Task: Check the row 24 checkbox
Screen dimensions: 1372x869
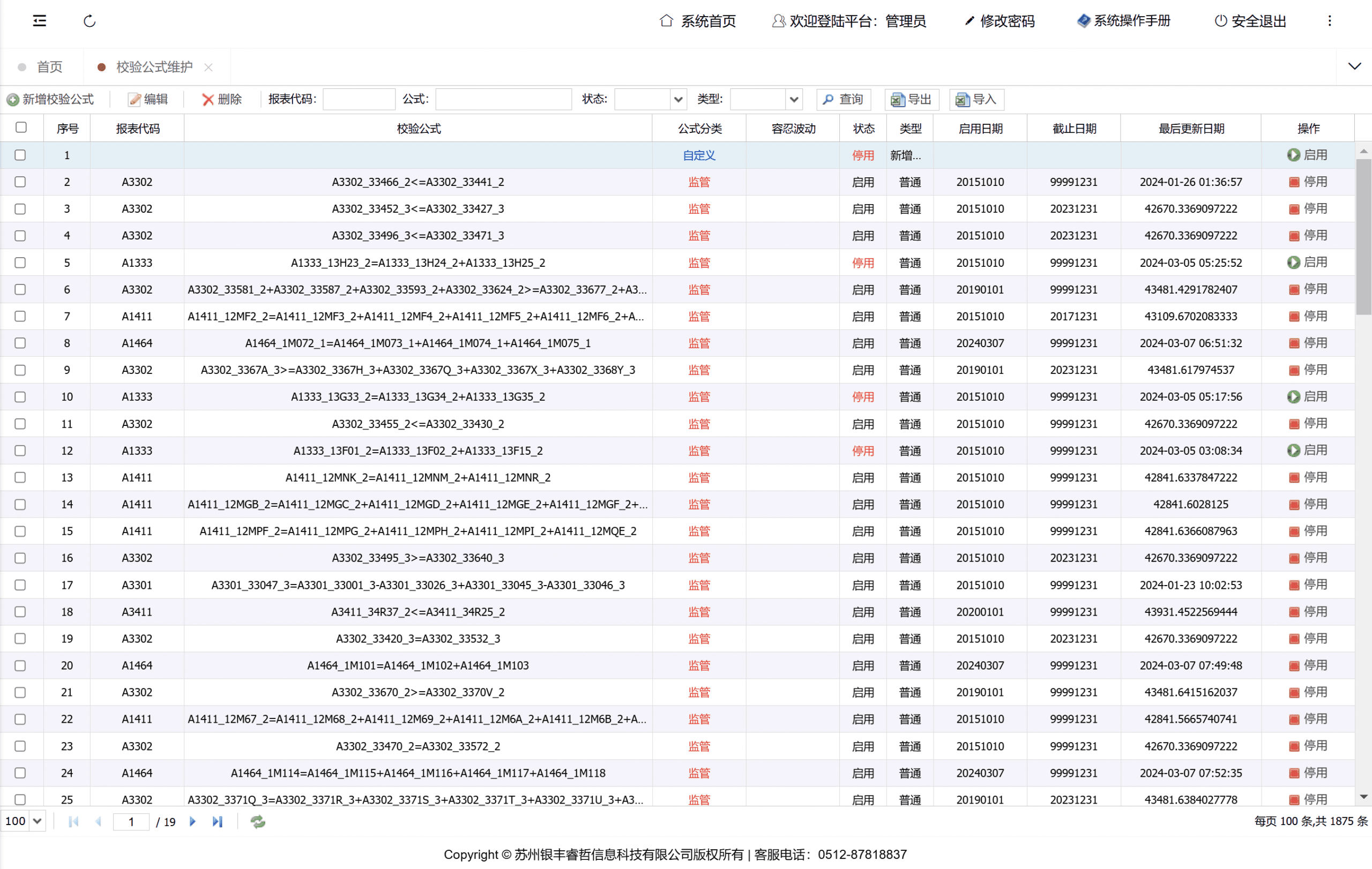Action: click(20, 773)
